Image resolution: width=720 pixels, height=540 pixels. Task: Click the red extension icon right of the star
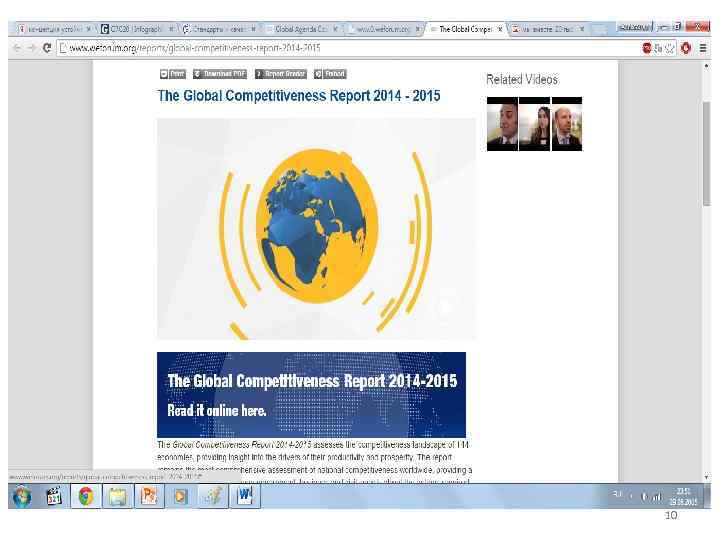pyautogui.click(x=686, y=48)
